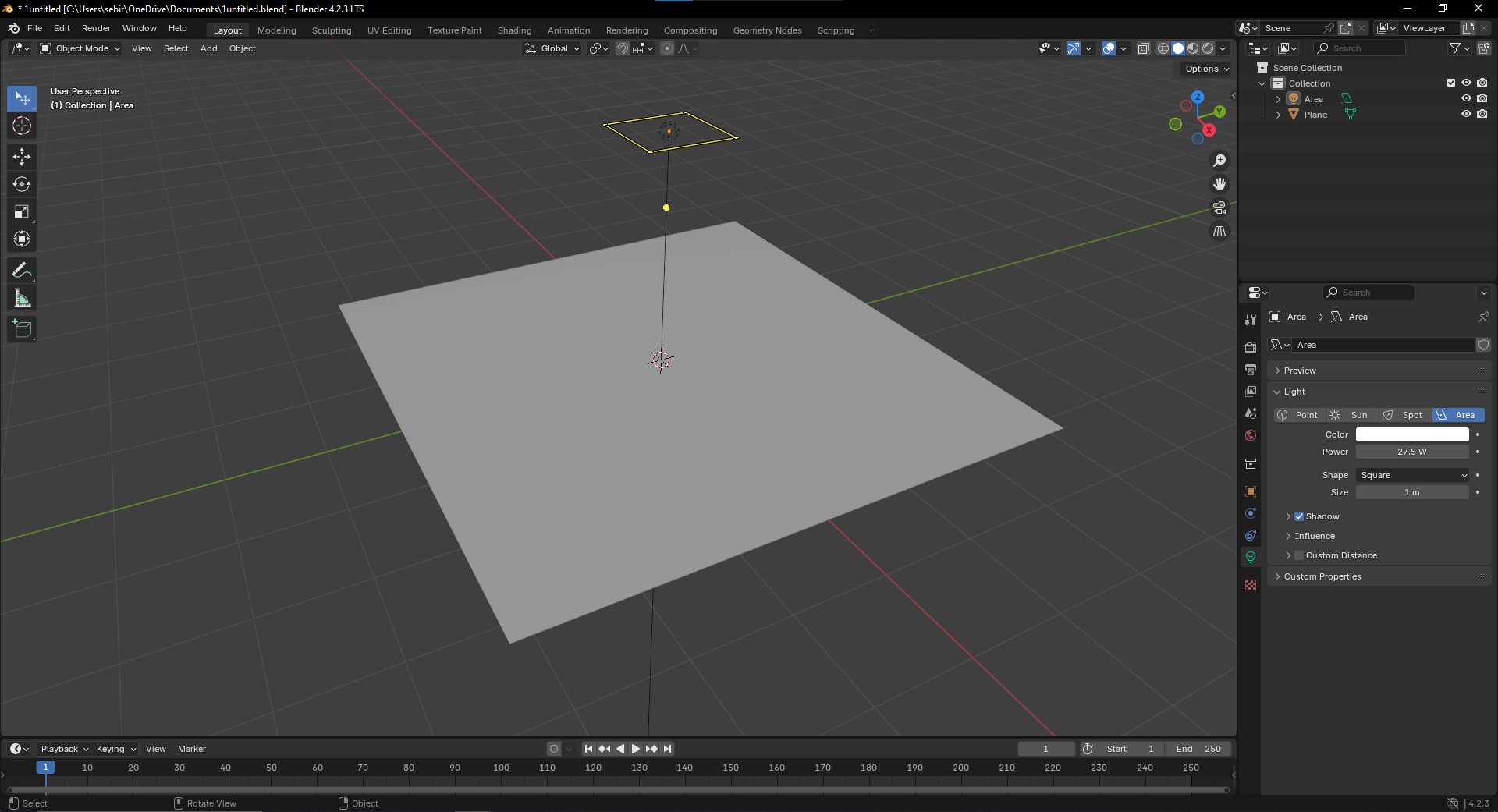Open the Render menu
This screenshot has height=812, width=1498.
[96, 28]
